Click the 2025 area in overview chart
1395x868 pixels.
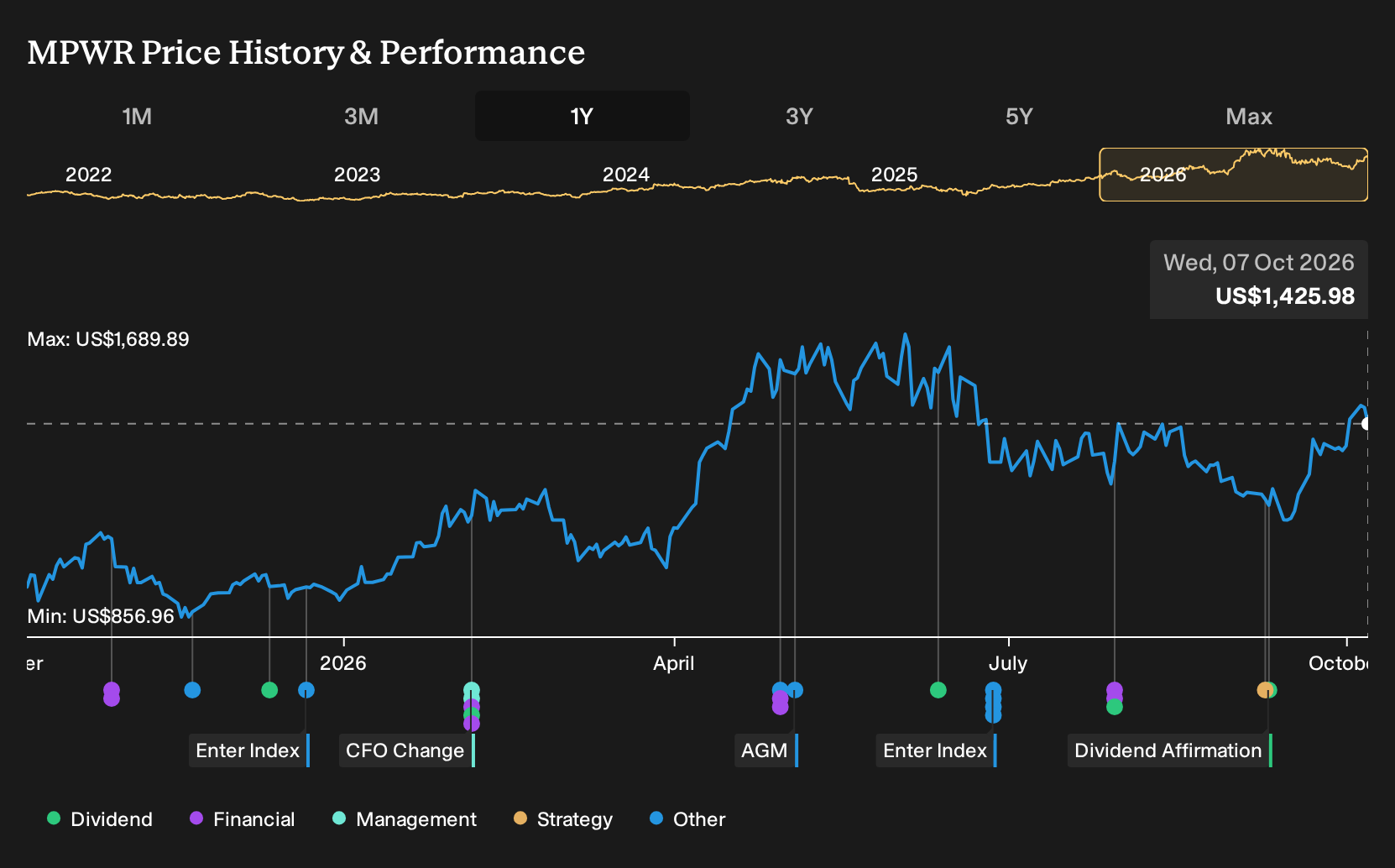[895, 175]
